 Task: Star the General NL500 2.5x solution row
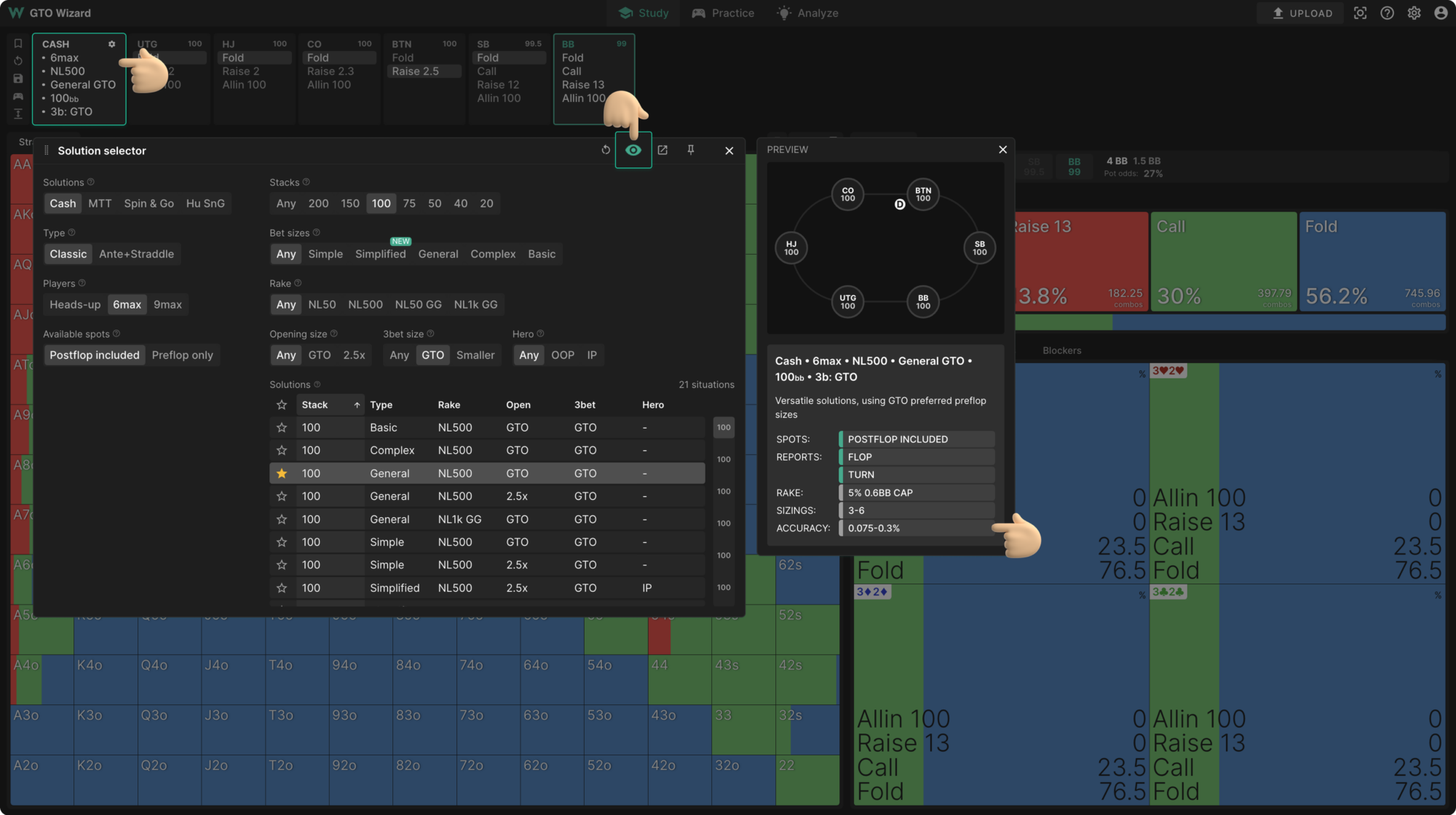pos(282,496)
